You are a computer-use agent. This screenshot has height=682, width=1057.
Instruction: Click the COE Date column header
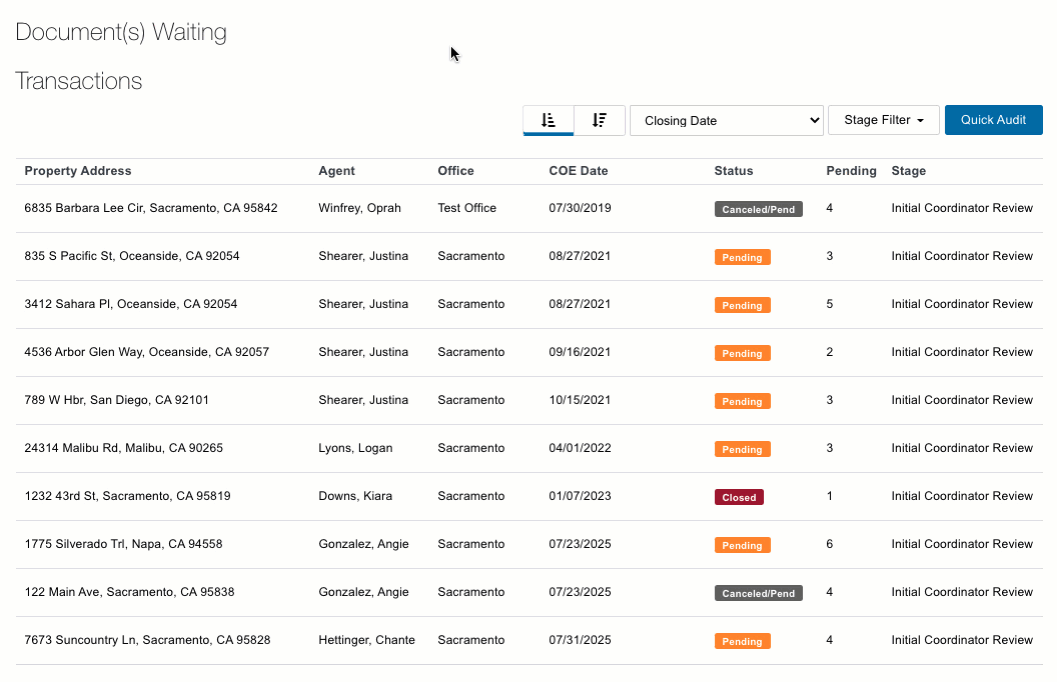[x=578, y=171]
